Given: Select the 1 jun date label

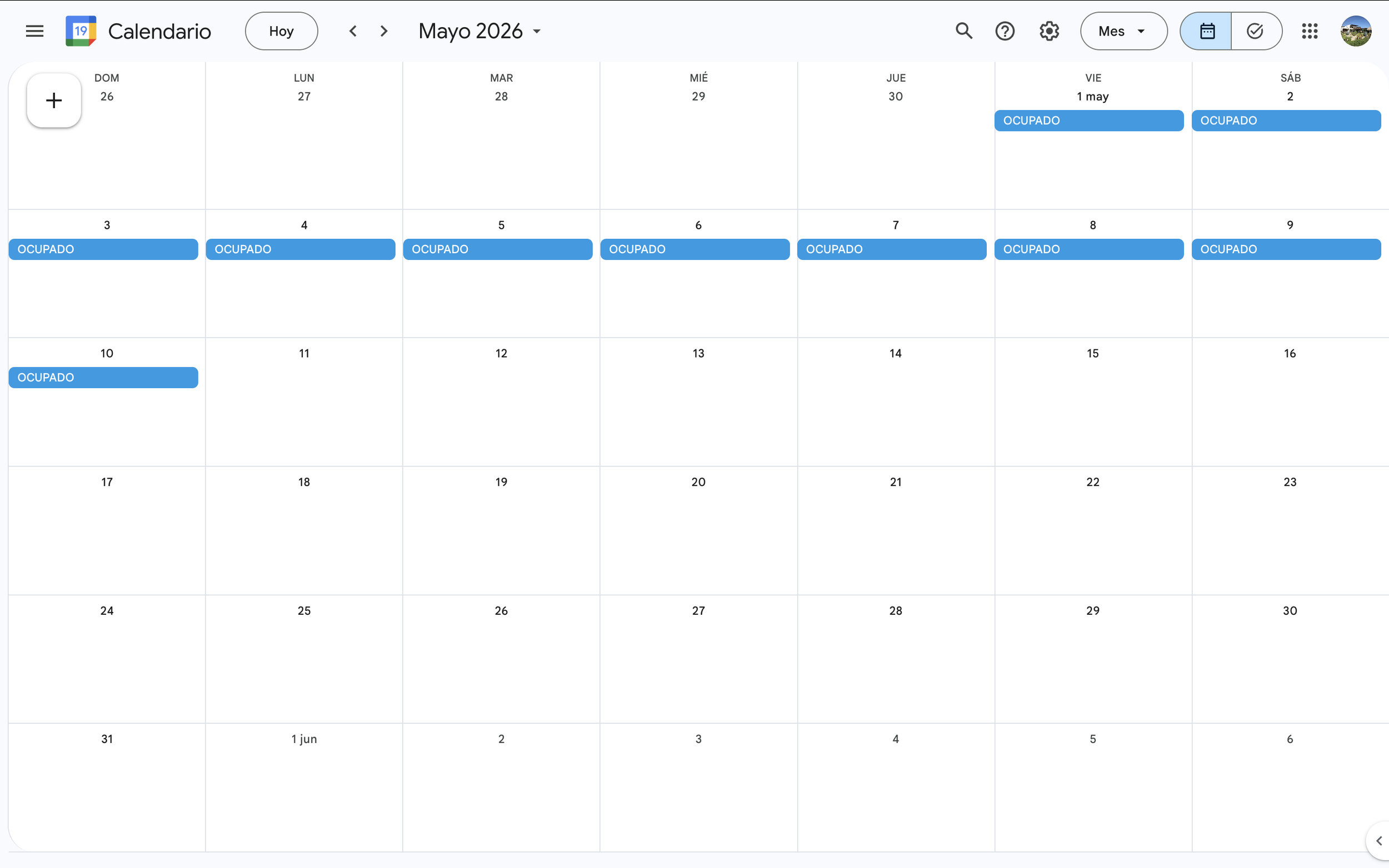Looking at the screenshot, I should point(304,739).
